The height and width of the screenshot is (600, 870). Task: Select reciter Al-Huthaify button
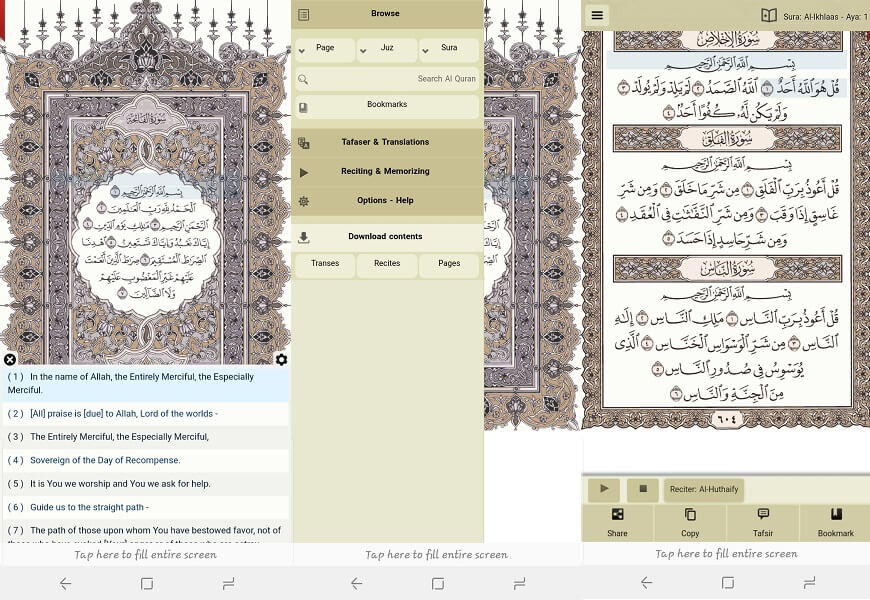click(704, 490)
